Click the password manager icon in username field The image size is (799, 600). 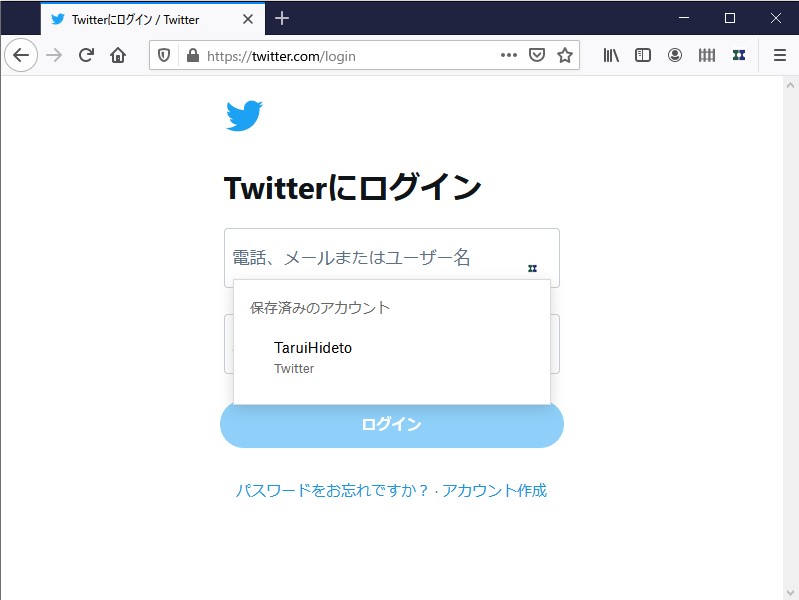(532, 268)
